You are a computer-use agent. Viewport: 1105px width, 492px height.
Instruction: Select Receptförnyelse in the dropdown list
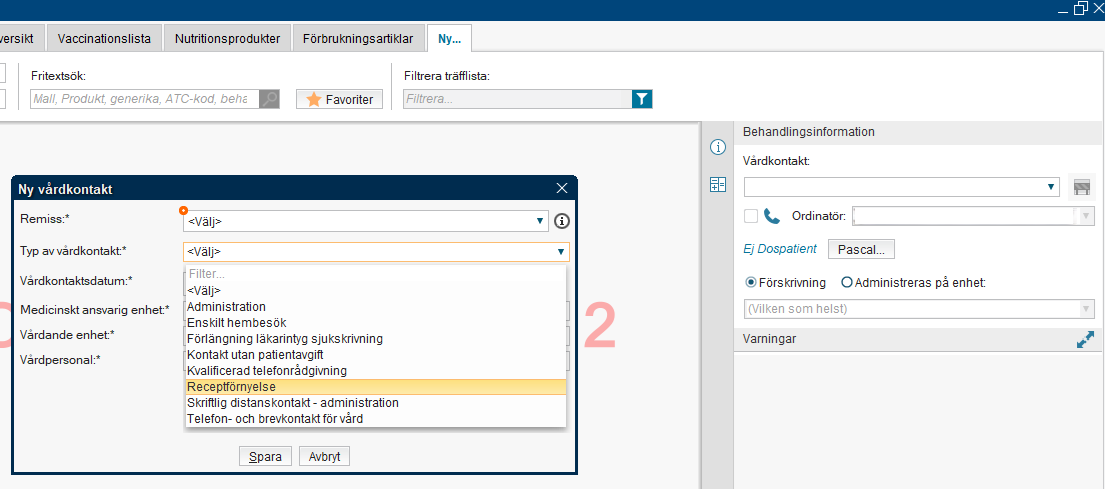376,387
